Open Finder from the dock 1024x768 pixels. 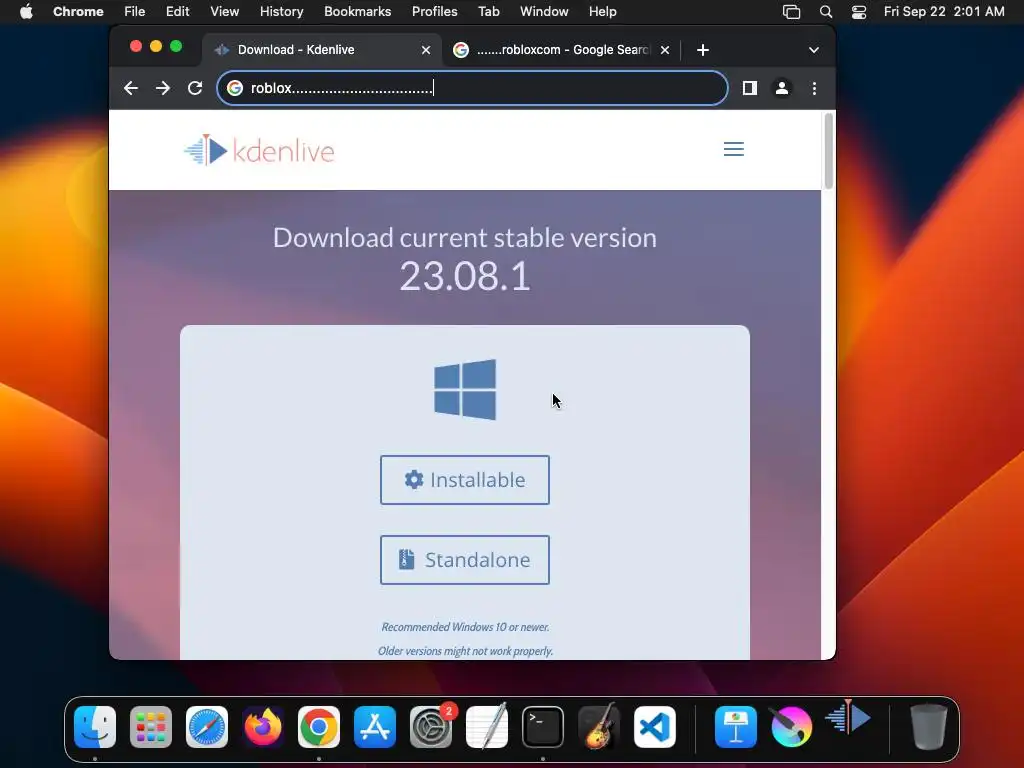tap(95, 726)
